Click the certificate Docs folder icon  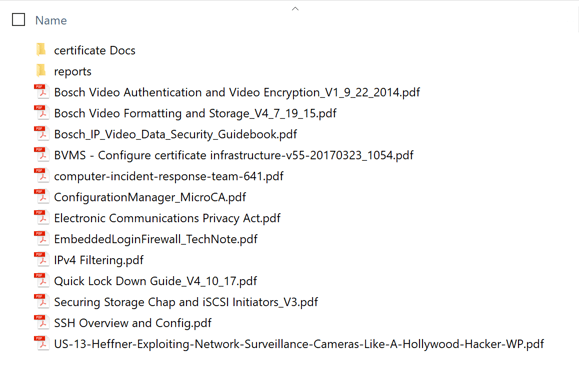41,49
